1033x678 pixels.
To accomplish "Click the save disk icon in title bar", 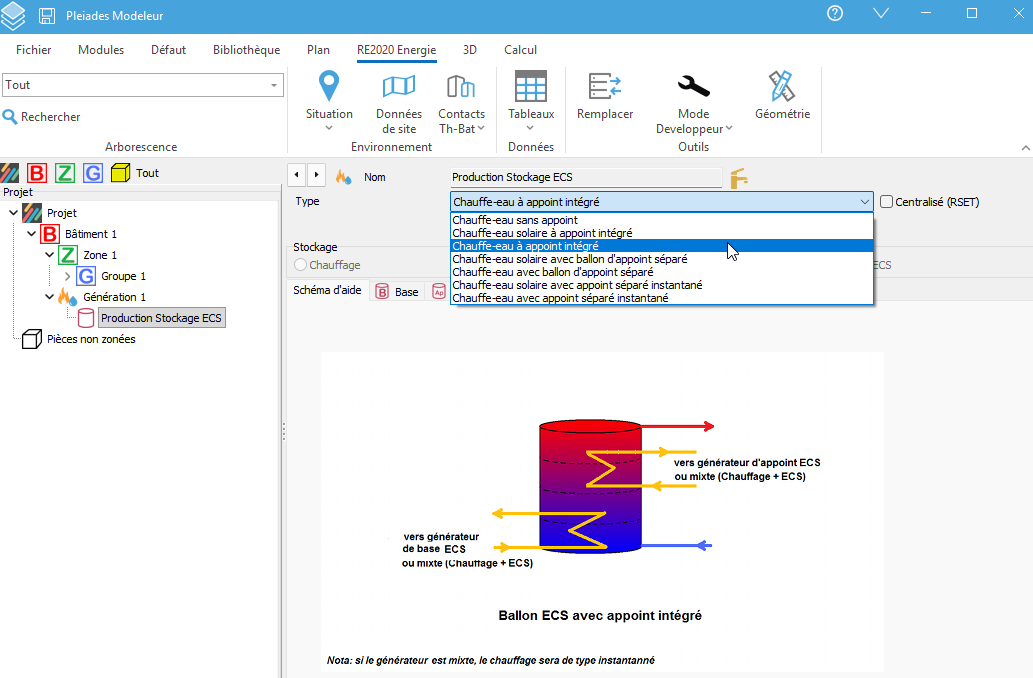I will (47, 16).
